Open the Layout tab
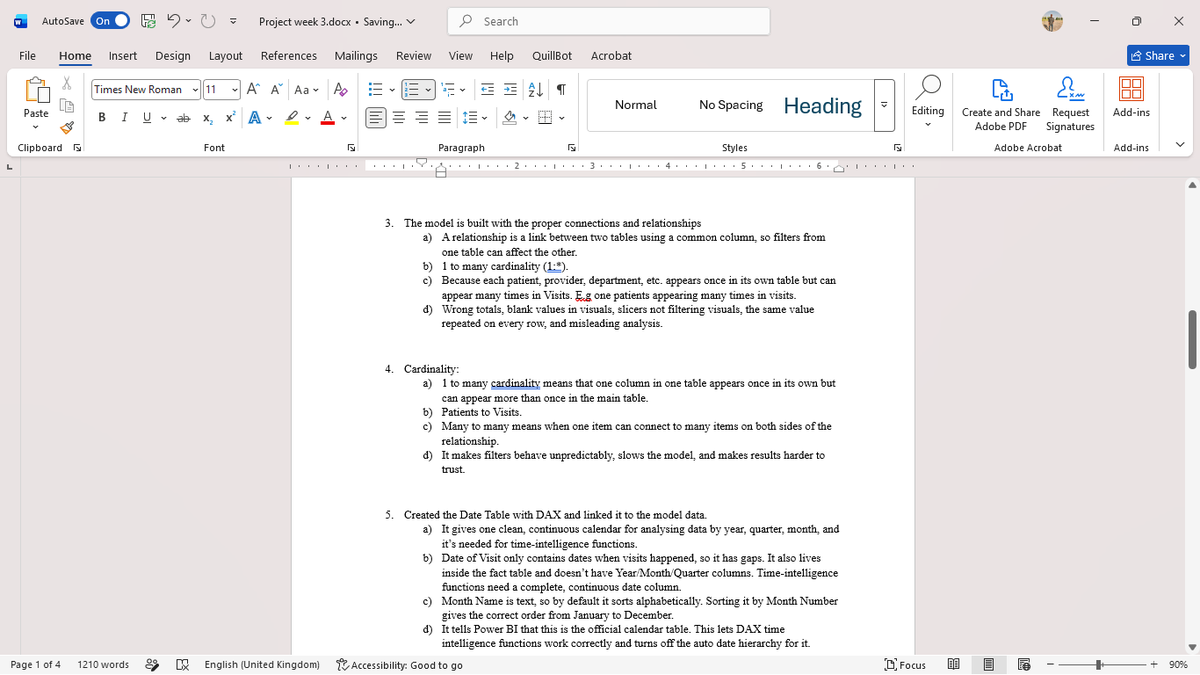This screenshot has height=675, width=1200. (226, 56)
